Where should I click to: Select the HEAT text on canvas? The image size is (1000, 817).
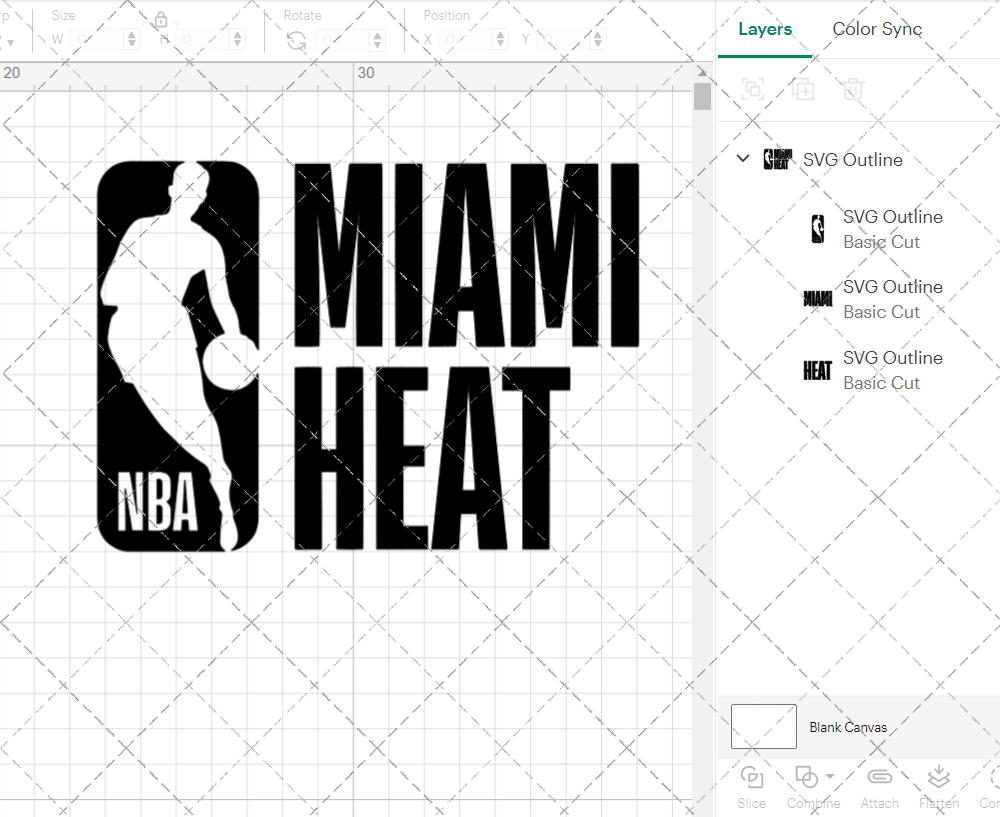(x=432, y=459)
